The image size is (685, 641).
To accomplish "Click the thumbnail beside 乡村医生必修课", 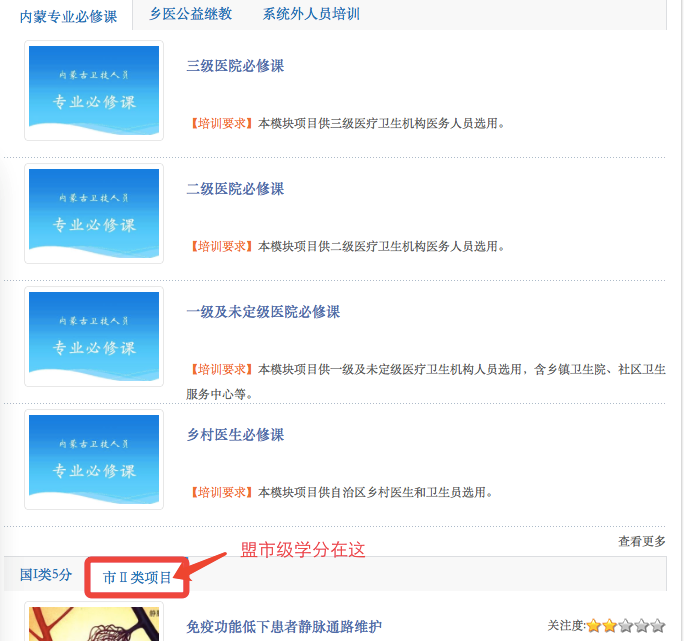I will [94, 459].
